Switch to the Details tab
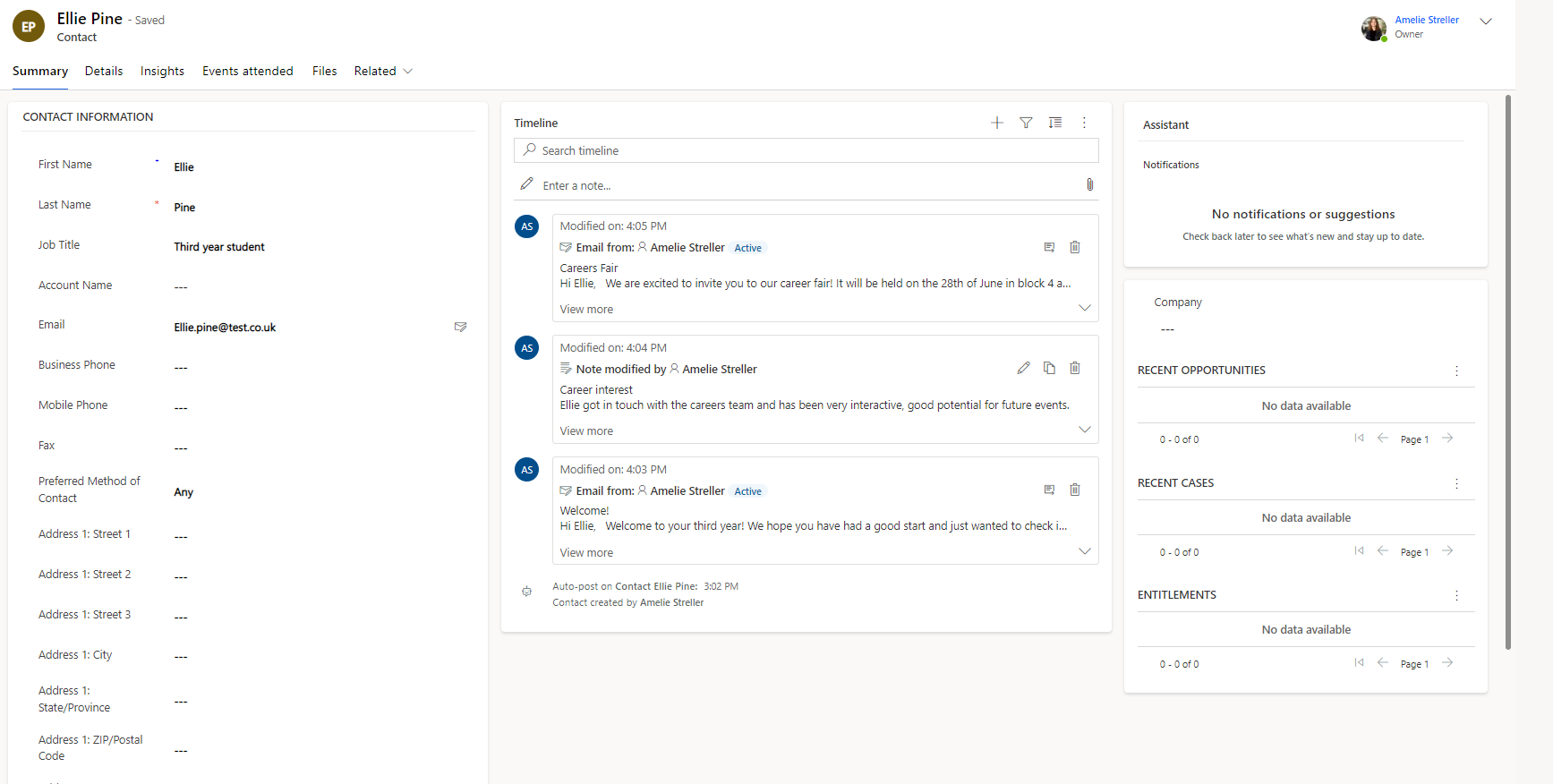 click(x=104, y=71)
